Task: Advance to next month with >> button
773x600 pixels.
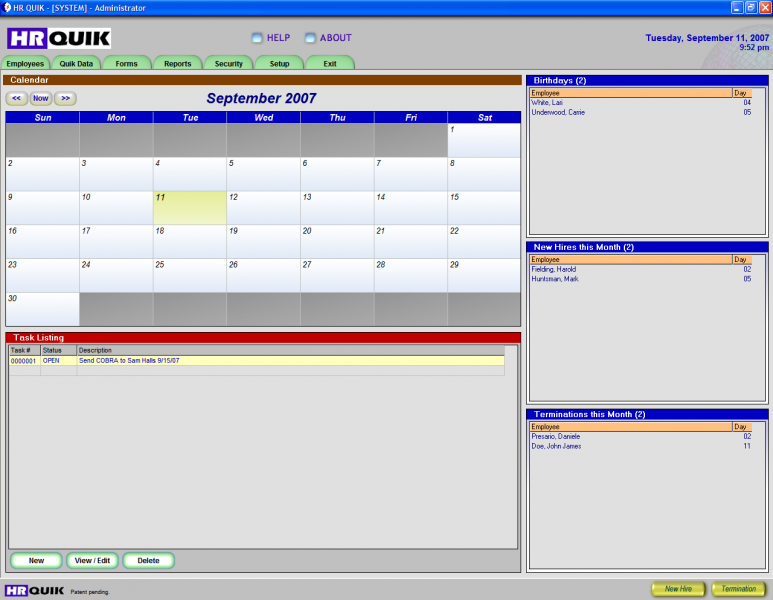Action: click(x=65, y=98)
